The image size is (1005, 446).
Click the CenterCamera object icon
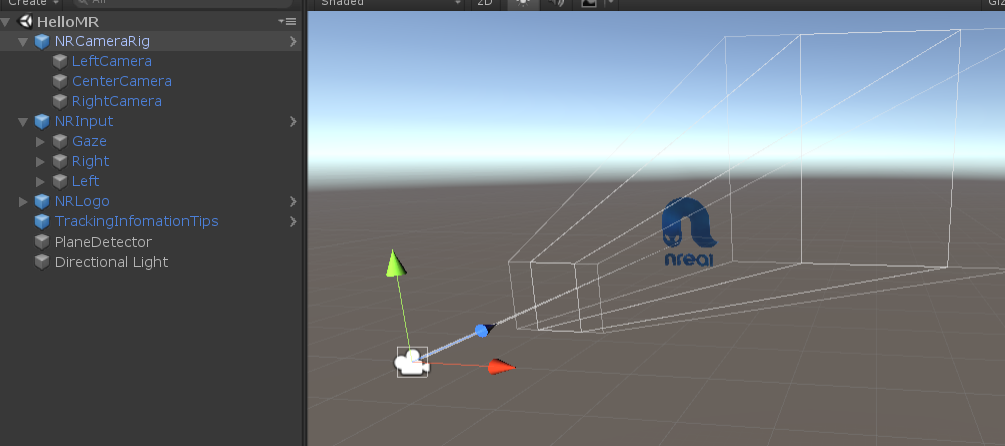(x=60, y=81)
